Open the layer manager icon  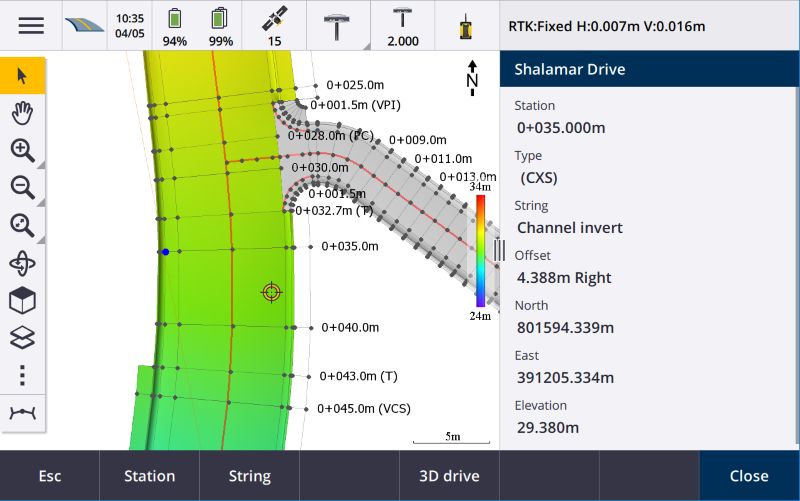[x=22, y=338]
